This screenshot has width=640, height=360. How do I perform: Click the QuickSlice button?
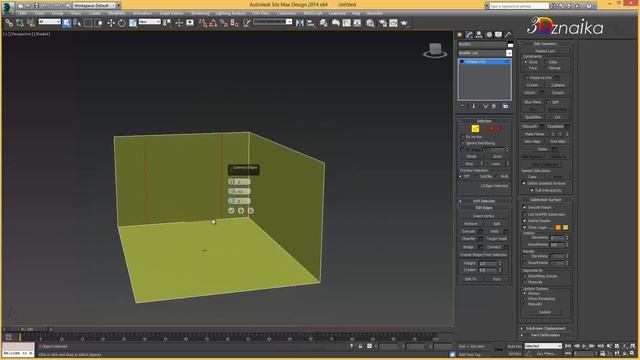pyautogui.click(x=533, y=117)
